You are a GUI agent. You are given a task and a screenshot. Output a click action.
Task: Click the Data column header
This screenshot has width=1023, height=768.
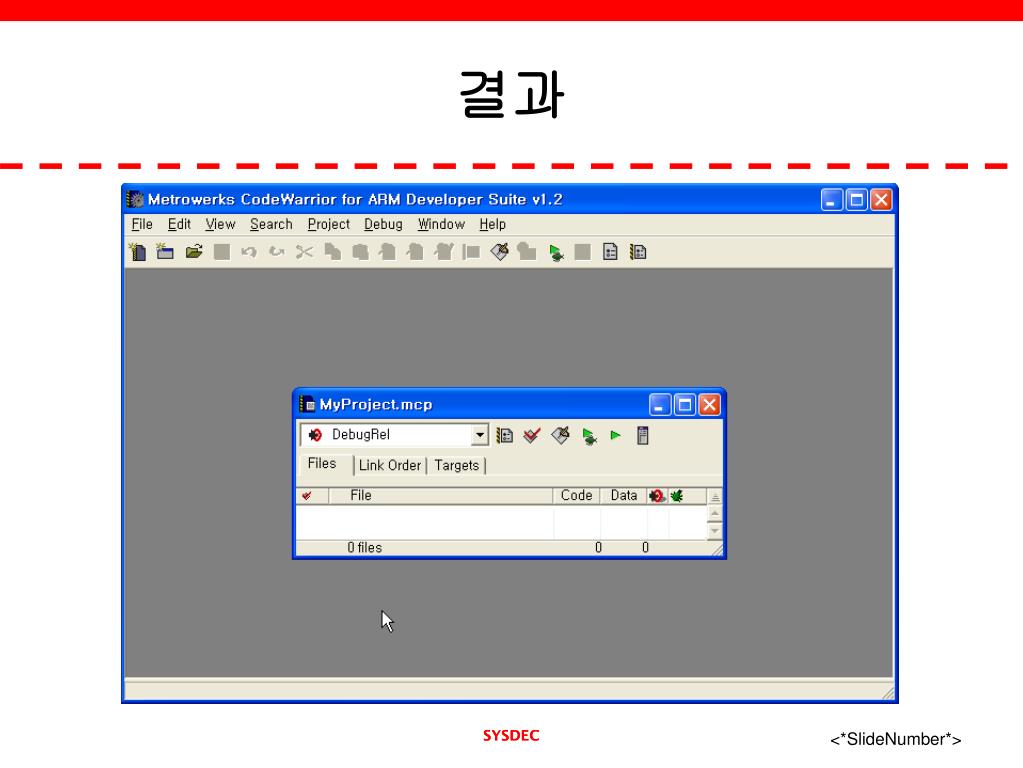pyautogui.click(x=624, y=496)
